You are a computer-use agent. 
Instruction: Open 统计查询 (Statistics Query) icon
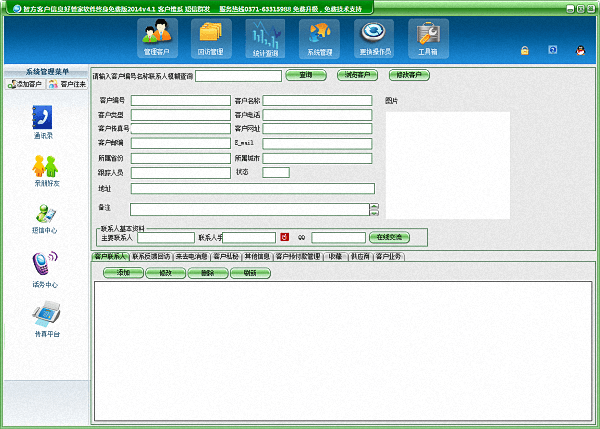click(x=265, y=38)
